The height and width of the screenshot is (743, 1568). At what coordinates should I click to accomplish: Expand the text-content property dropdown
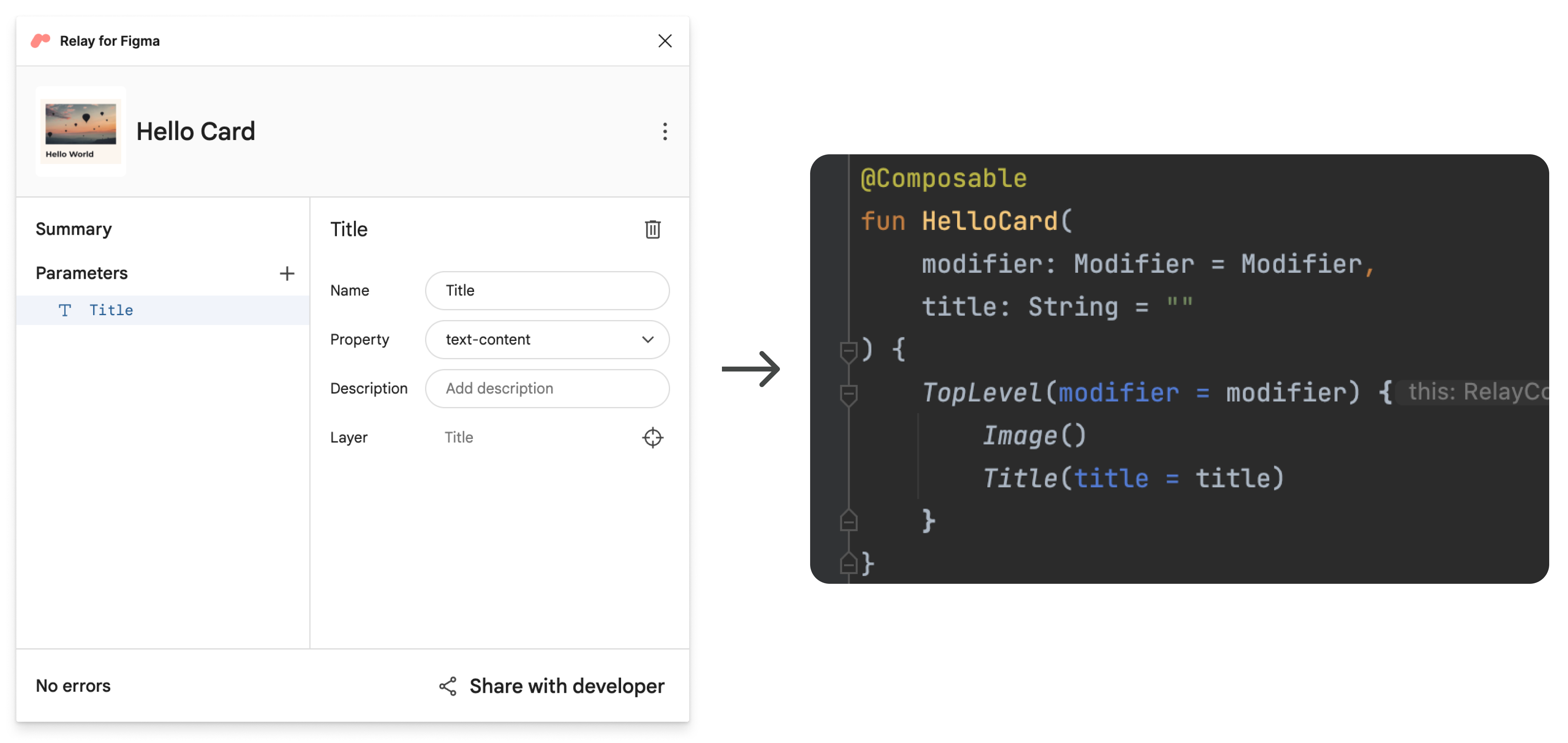point(648,339)
